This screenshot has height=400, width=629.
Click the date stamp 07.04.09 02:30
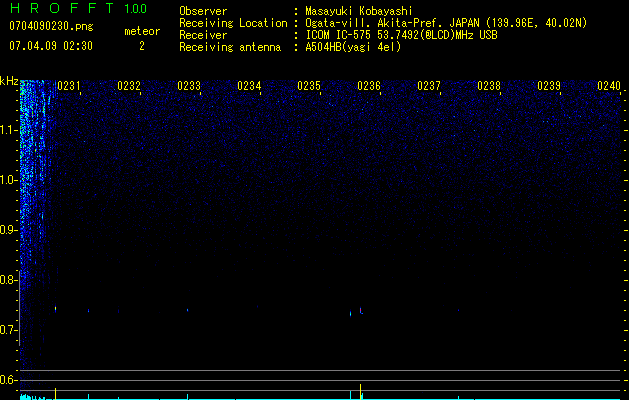[x=51, y=46]
